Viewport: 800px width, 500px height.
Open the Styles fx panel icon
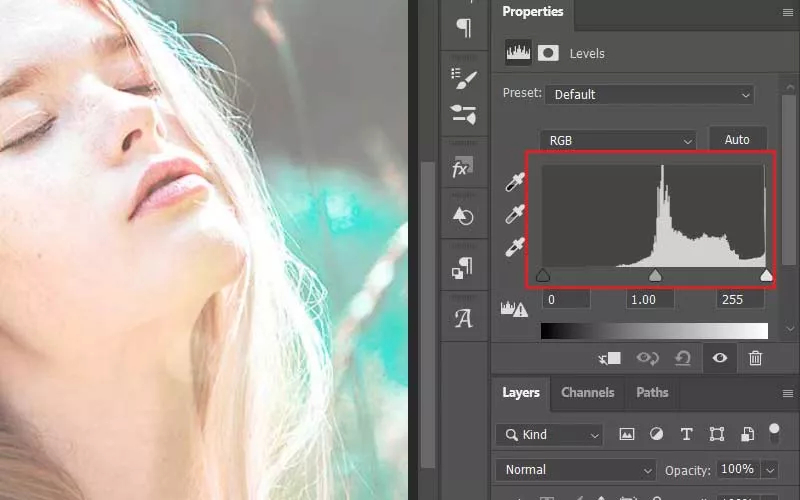[x=463, y=168]
